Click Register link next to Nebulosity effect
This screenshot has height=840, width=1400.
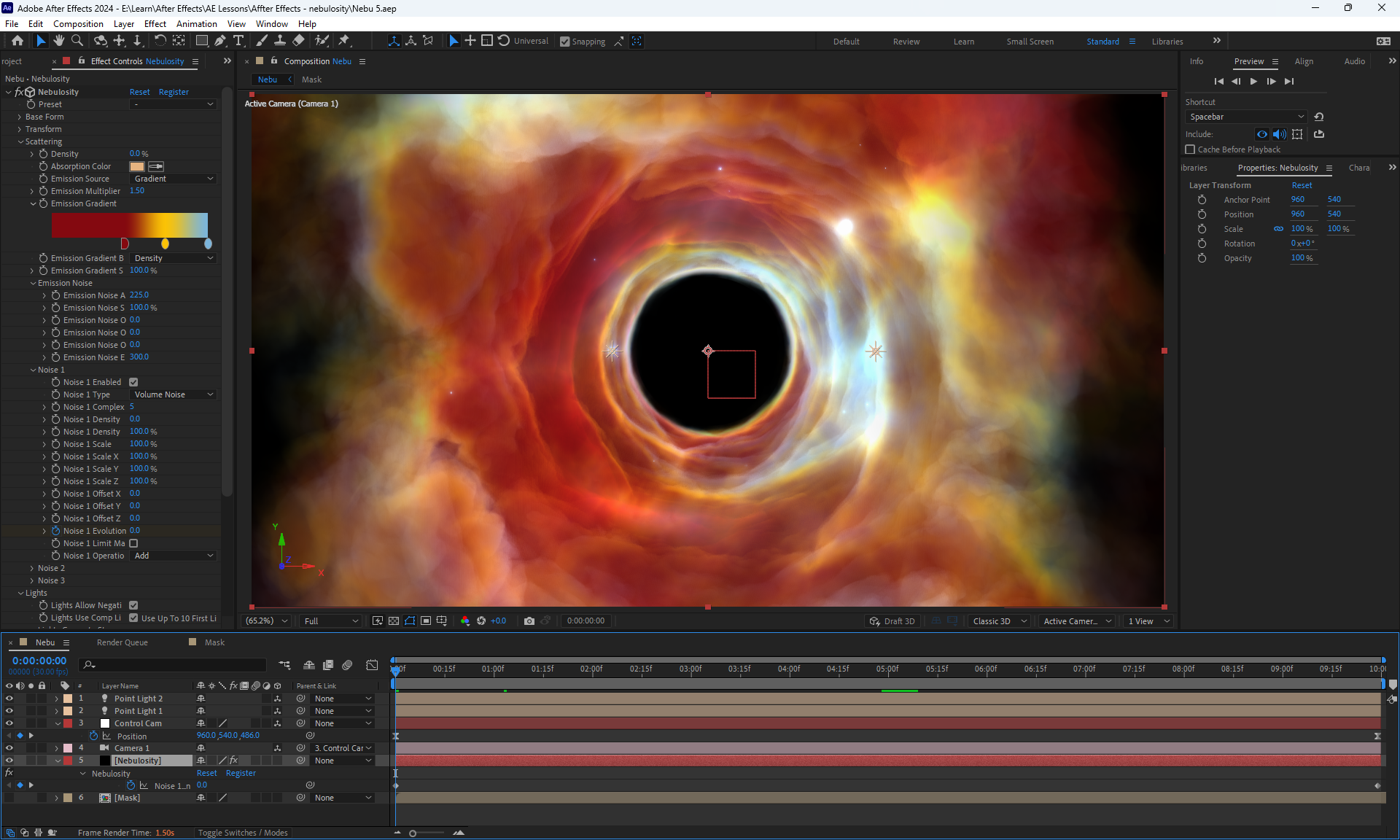click(x=174, y=92)
